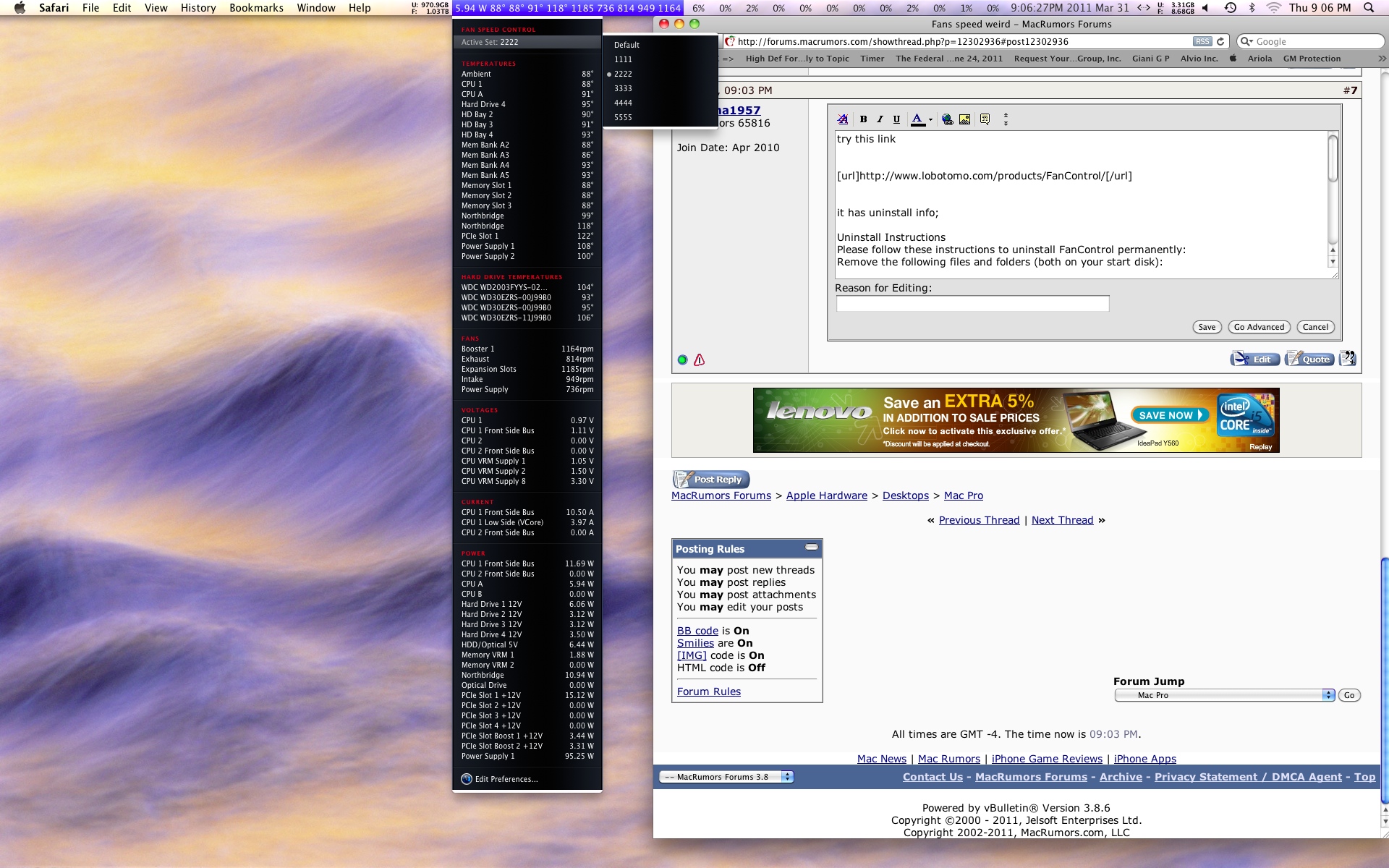Open the File menu
The height and width of the screenshot is (868, 1389).
(91, 8)
